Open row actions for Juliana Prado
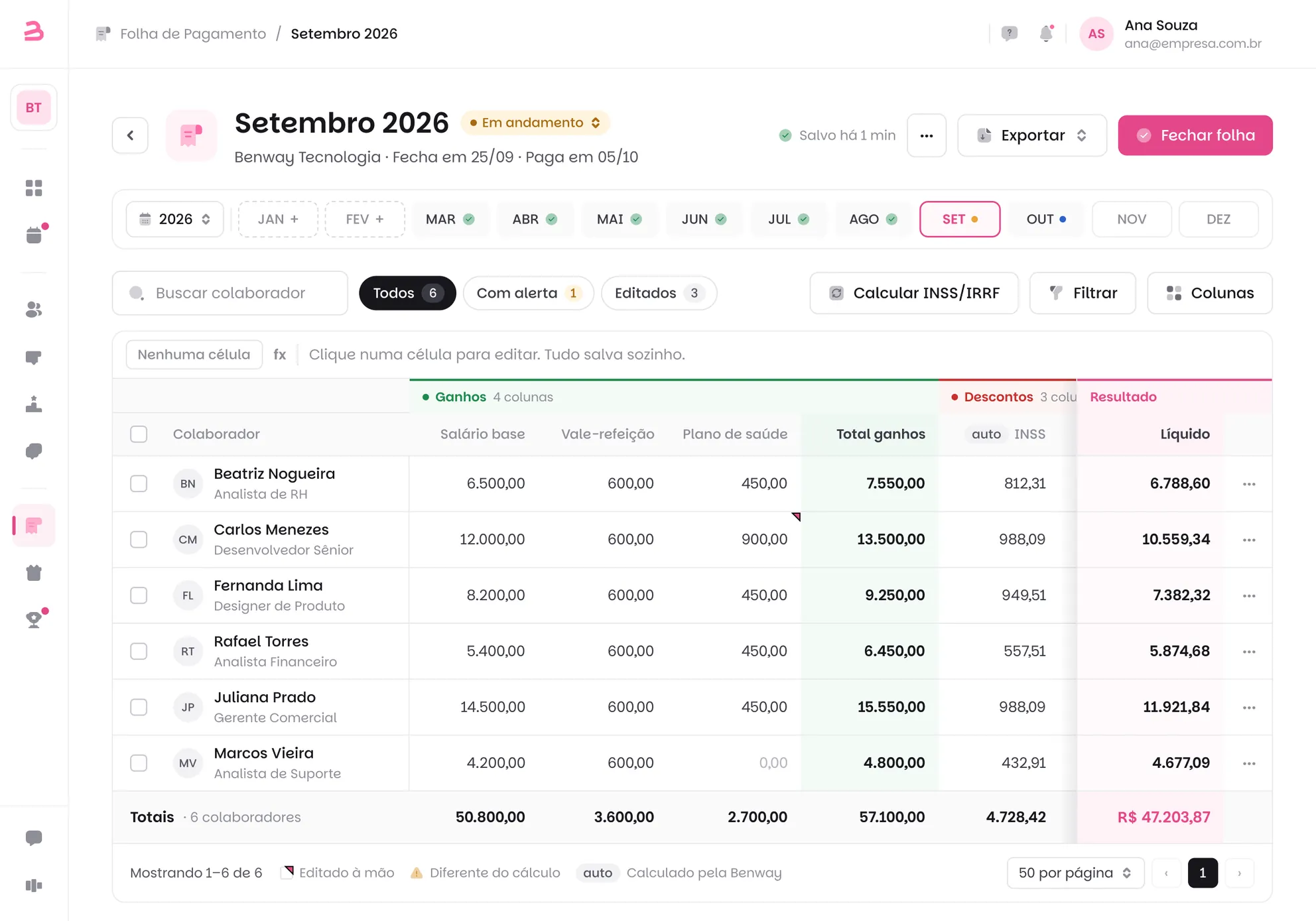This screenshot has width=1316, height=921. click(x=1249, y=707)
